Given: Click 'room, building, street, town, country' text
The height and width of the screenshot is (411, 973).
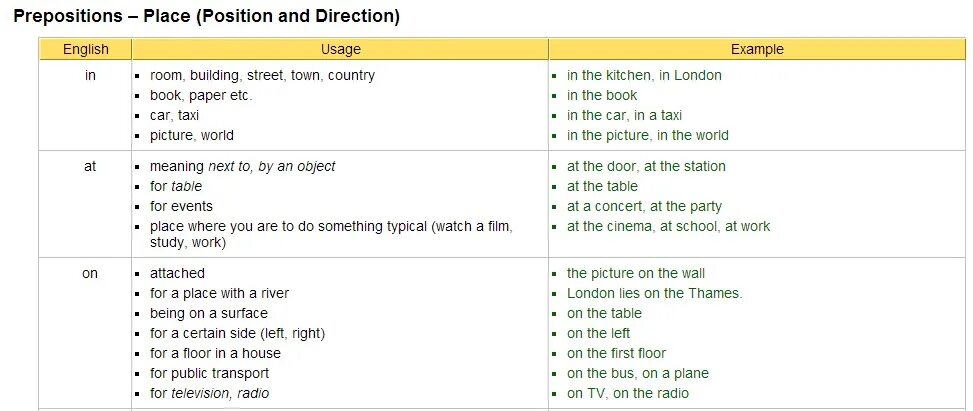Looking at the screenshot, I should pos(262,75).
